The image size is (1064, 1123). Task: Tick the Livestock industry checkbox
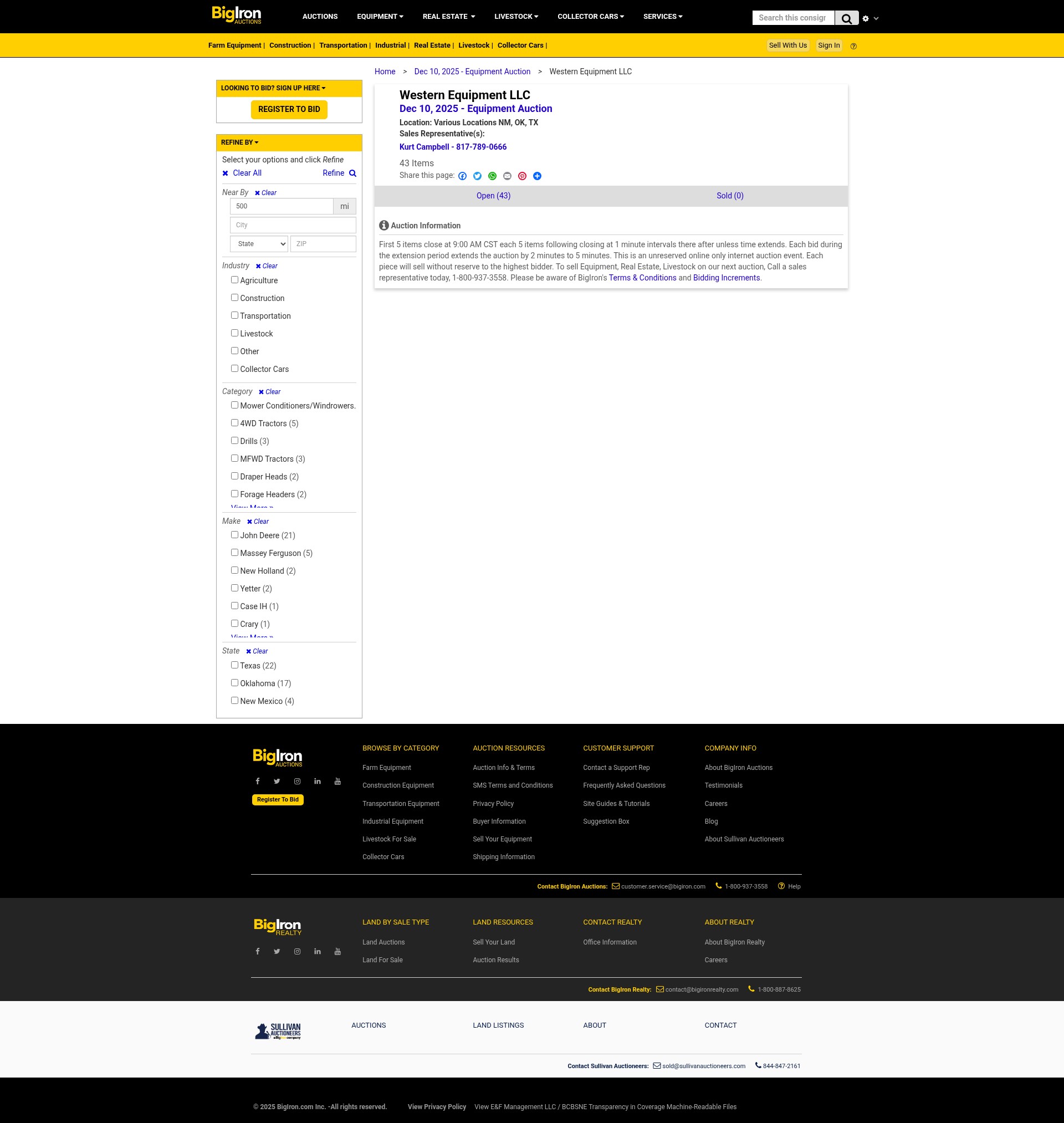coord(234,333)
